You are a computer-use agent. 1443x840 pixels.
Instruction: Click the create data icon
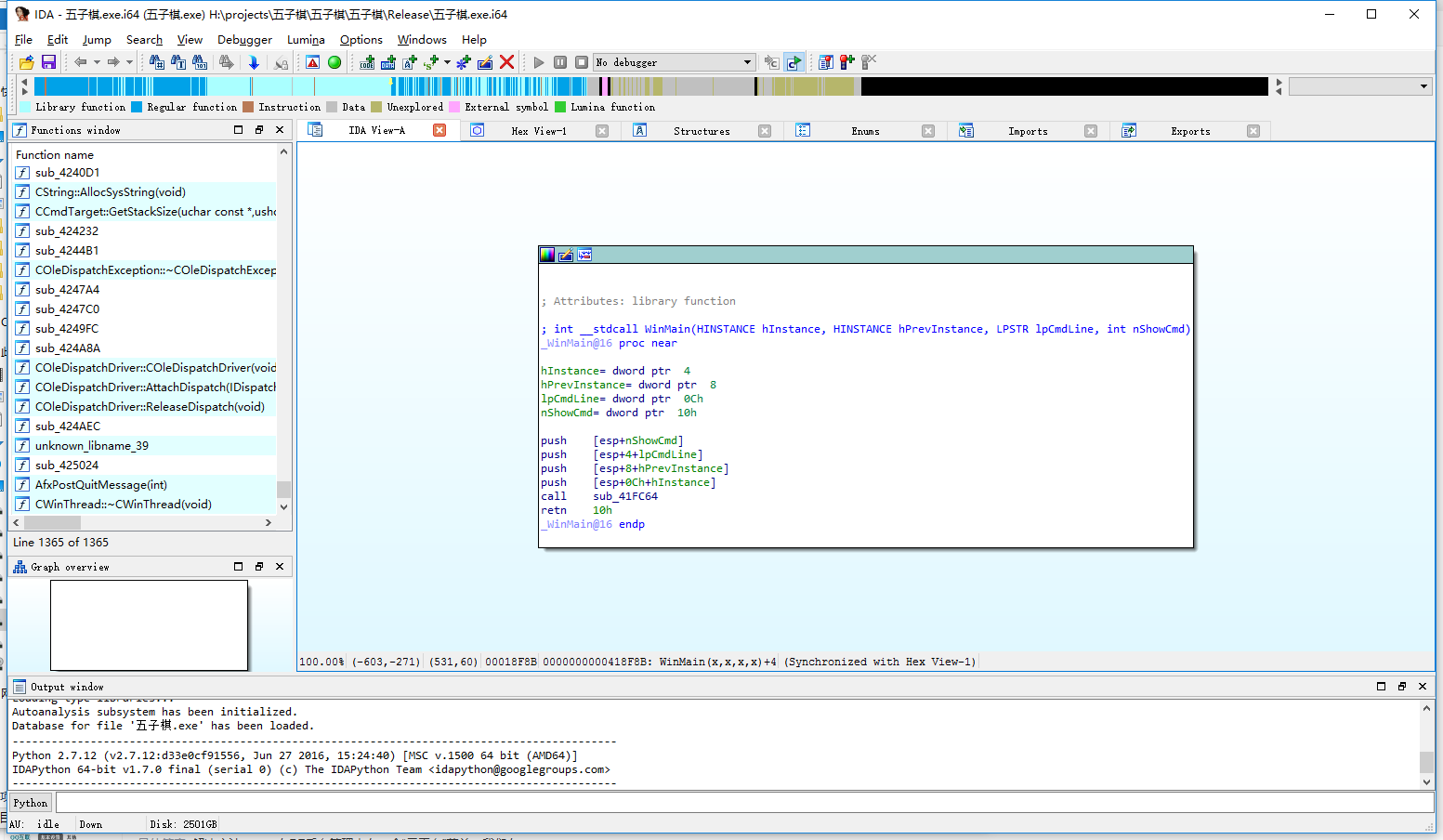388,62
